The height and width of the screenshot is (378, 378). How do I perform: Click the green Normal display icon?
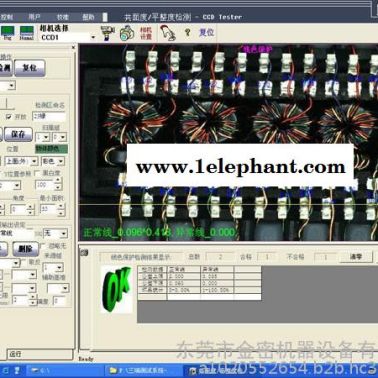26,33
